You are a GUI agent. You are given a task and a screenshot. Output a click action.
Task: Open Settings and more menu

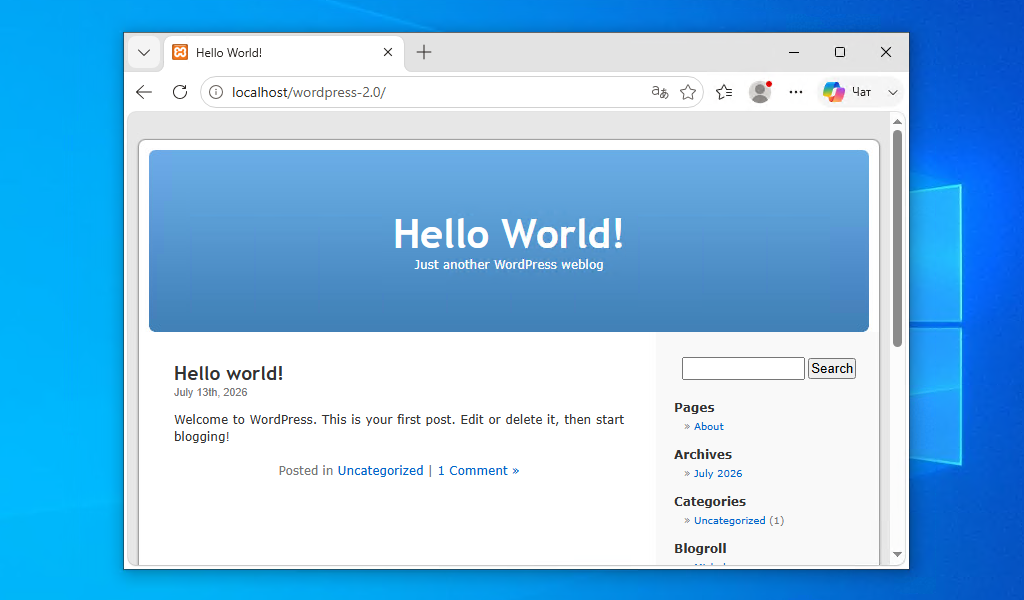pyautogui.click(x=795, y=92)
